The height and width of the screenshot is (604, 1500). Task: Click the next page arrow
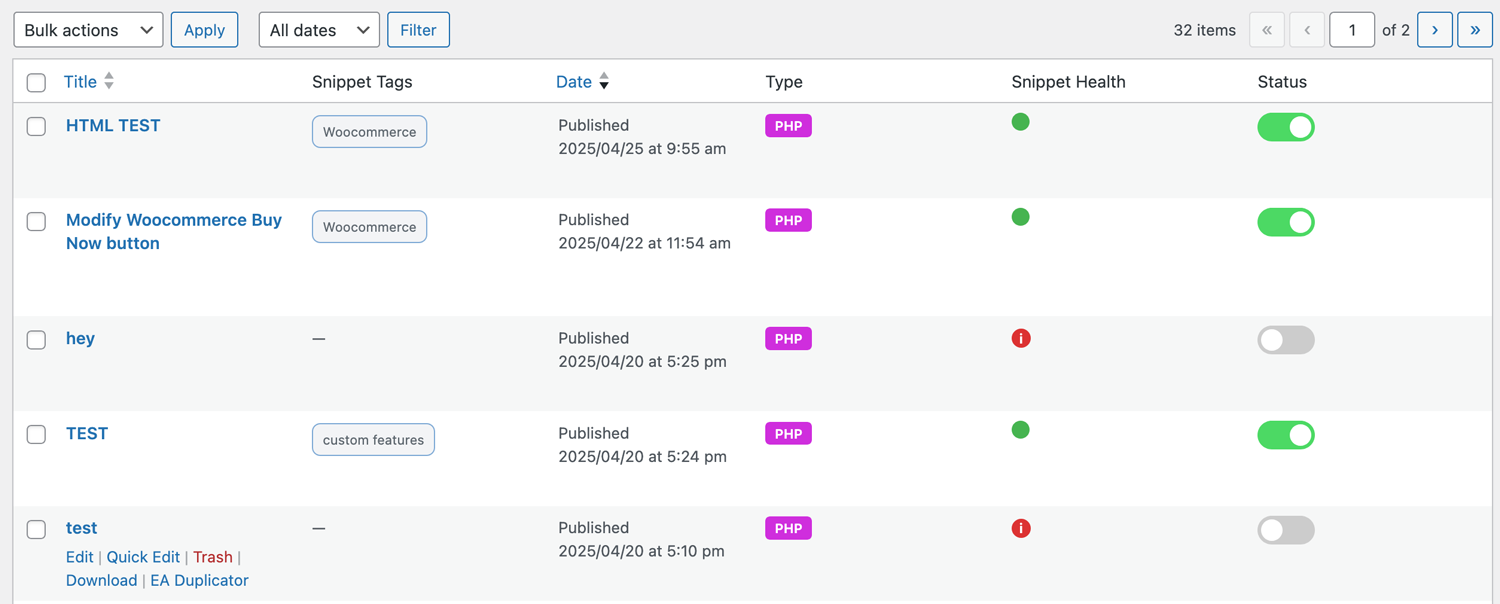point(1435,29)
